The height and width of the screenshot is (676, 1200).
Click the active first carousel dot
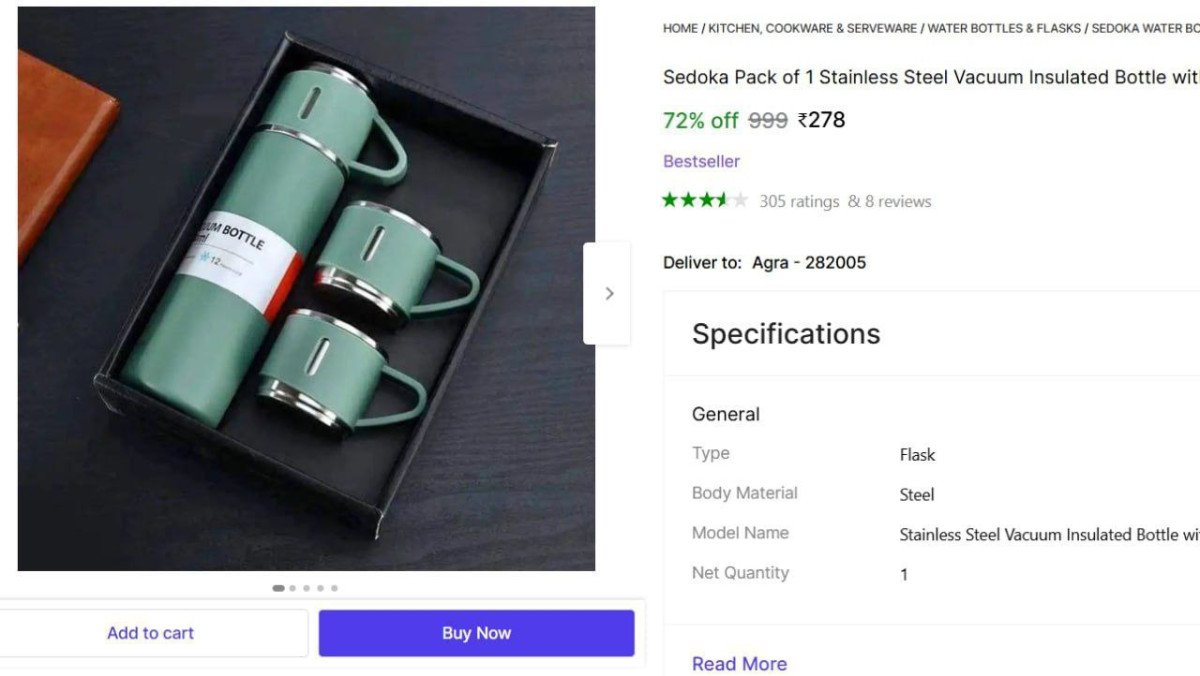278,588
